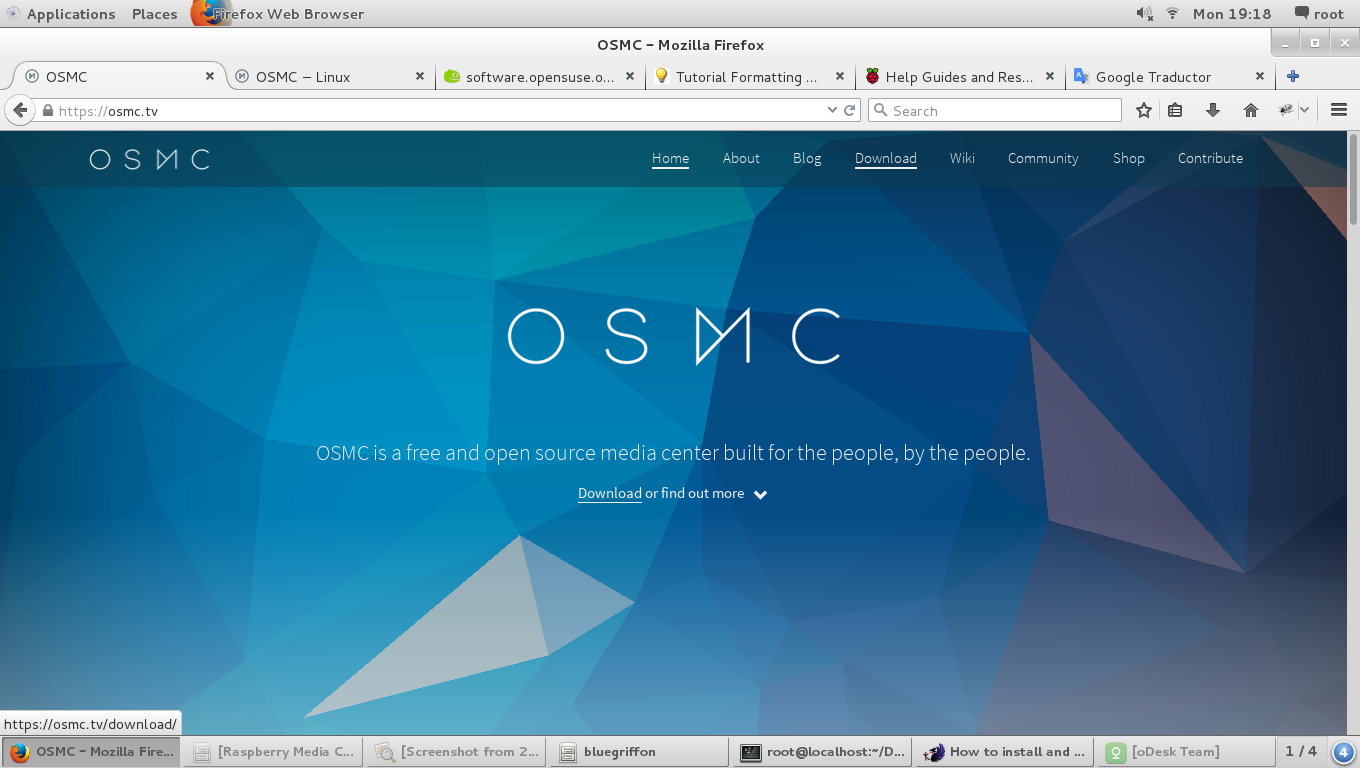1360x768 pixels.
Task: Switch to the software.opensuse.org tab
Action: (x=540, y=76)
